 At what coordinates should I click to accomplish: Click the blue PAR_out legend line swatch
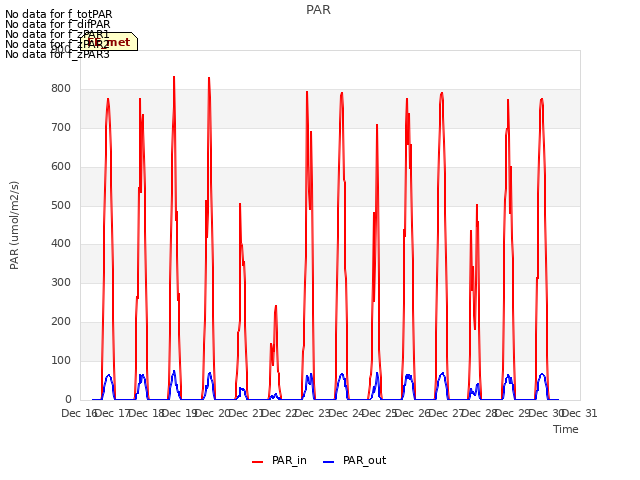pyautogui.click(x=329, y=462)
